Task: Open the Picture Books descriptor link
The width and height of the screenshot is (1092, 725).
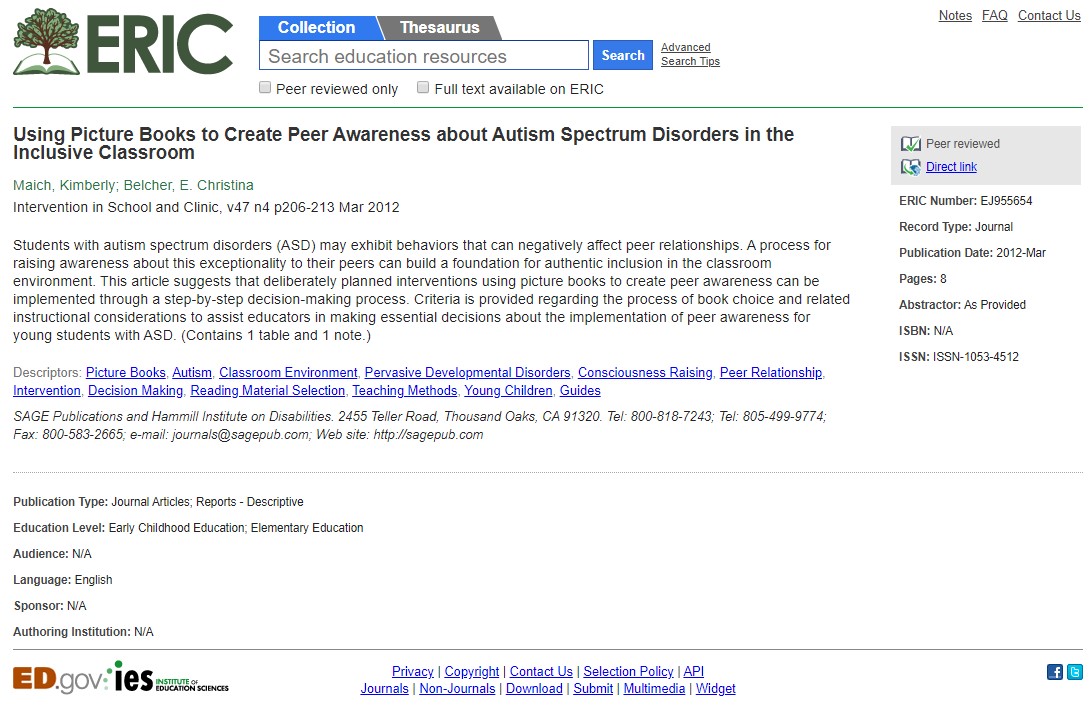Action: 125,373
